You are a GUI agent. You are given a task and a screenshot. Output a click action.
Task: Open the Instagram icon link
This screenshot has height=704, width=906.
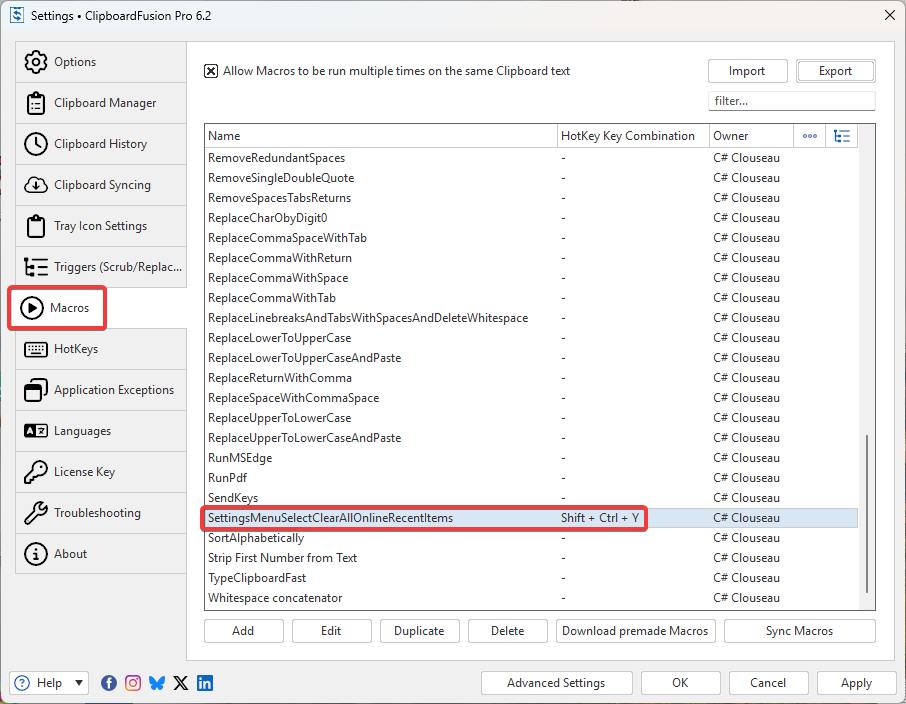pos(133,683)
